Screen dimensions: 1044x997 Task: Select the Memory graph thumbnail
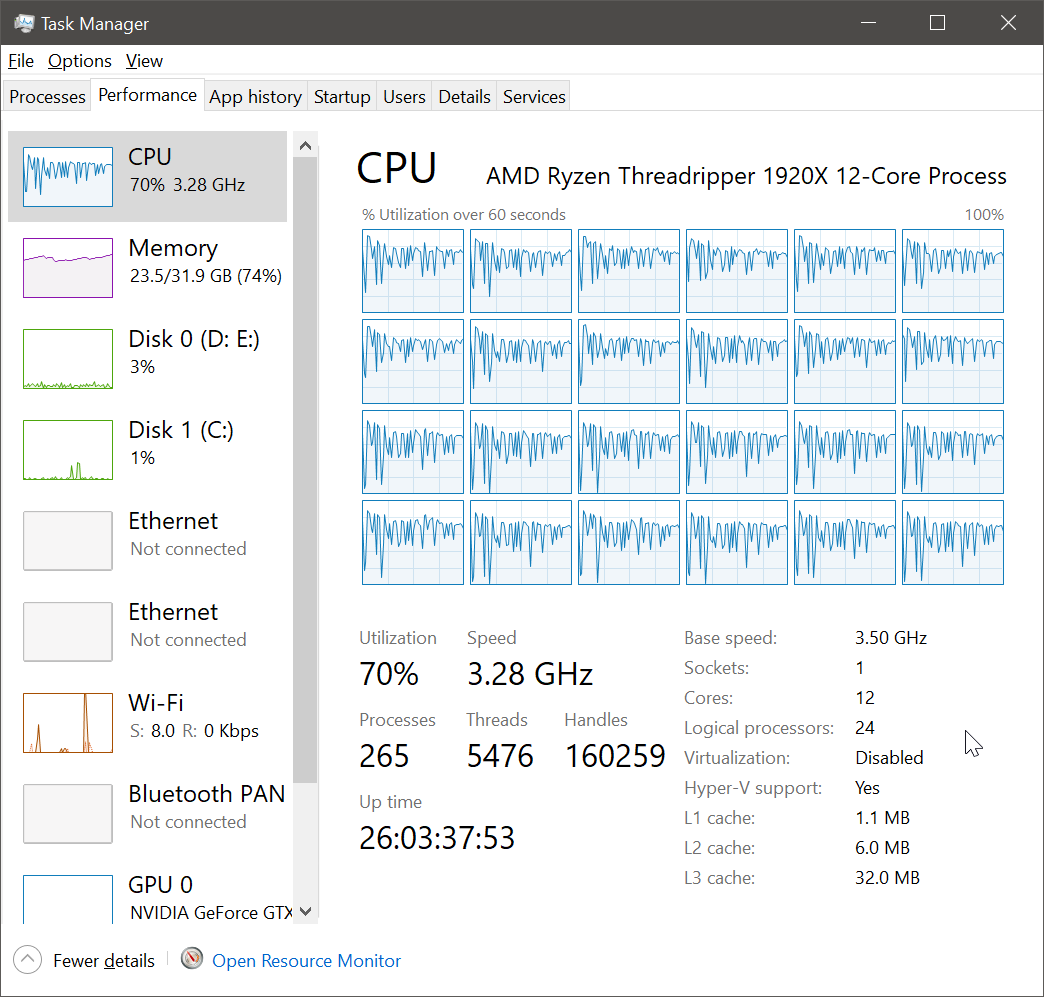(68, 268)
